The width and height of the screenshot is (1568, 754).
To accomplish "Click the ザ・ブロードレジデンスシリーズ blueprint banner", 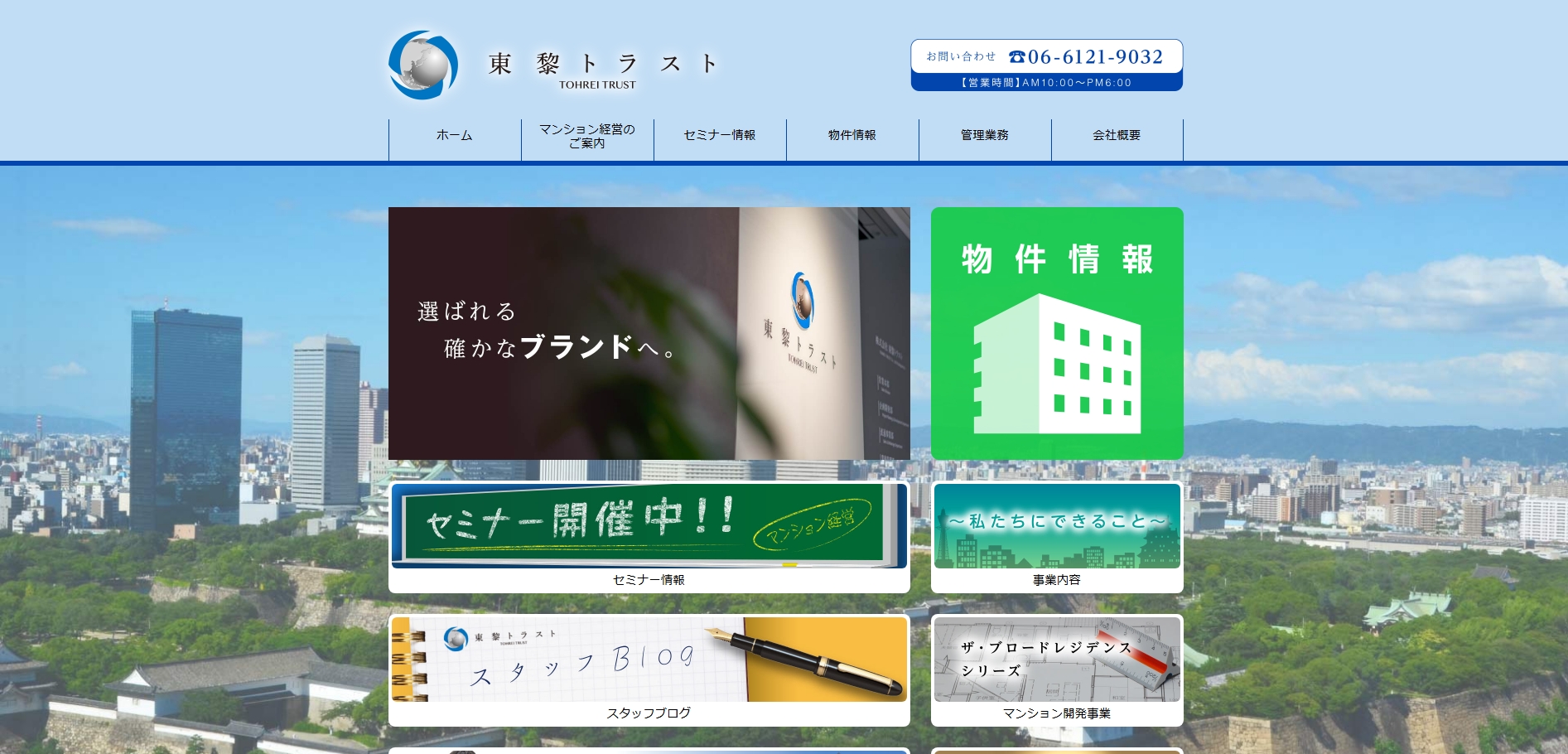I will 1057,659.
